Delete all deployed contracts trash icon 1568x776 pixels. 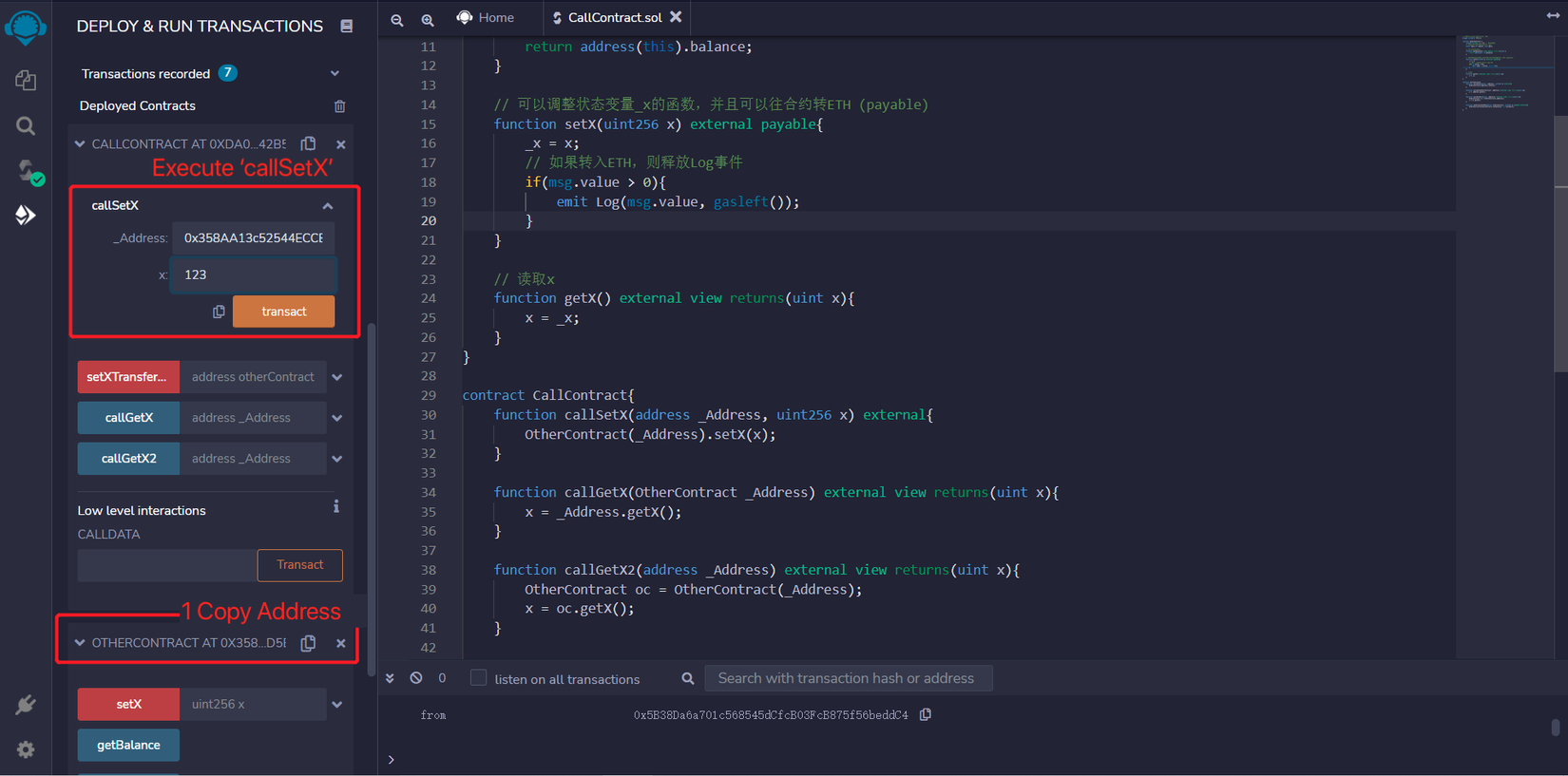[x=339, y=106]
